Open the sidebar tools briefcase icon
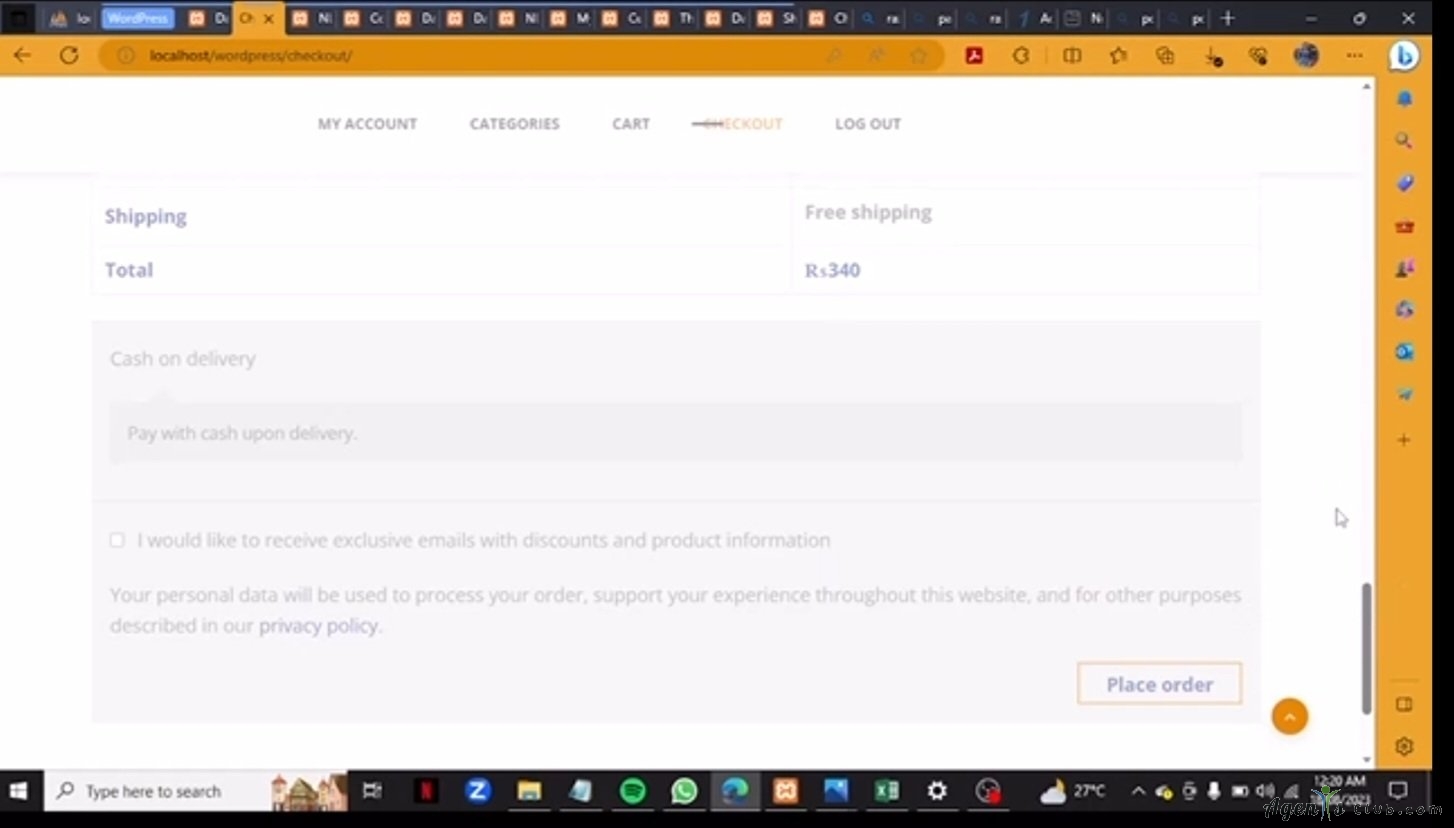The width and height of the screenshot is (1454, 828). (1404, 226)
